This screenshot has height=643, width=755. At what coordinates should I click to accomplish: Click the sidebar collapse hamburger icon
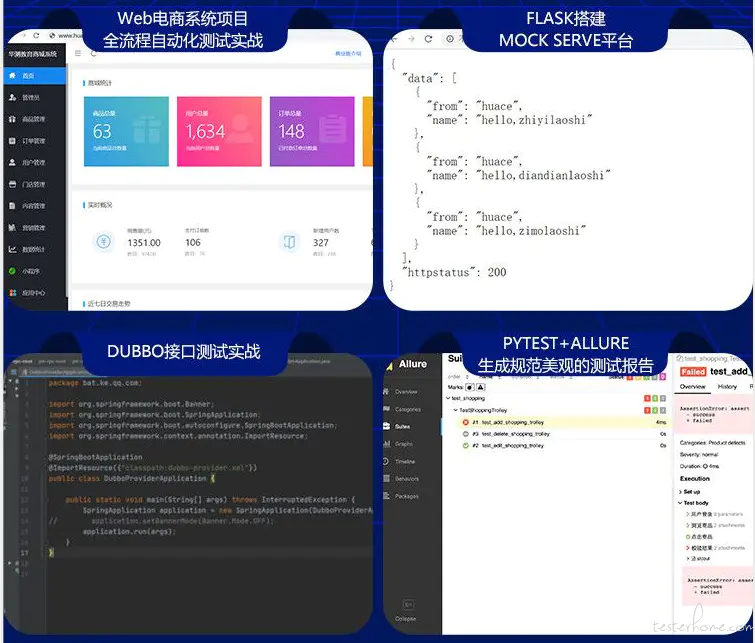point(78,53)
